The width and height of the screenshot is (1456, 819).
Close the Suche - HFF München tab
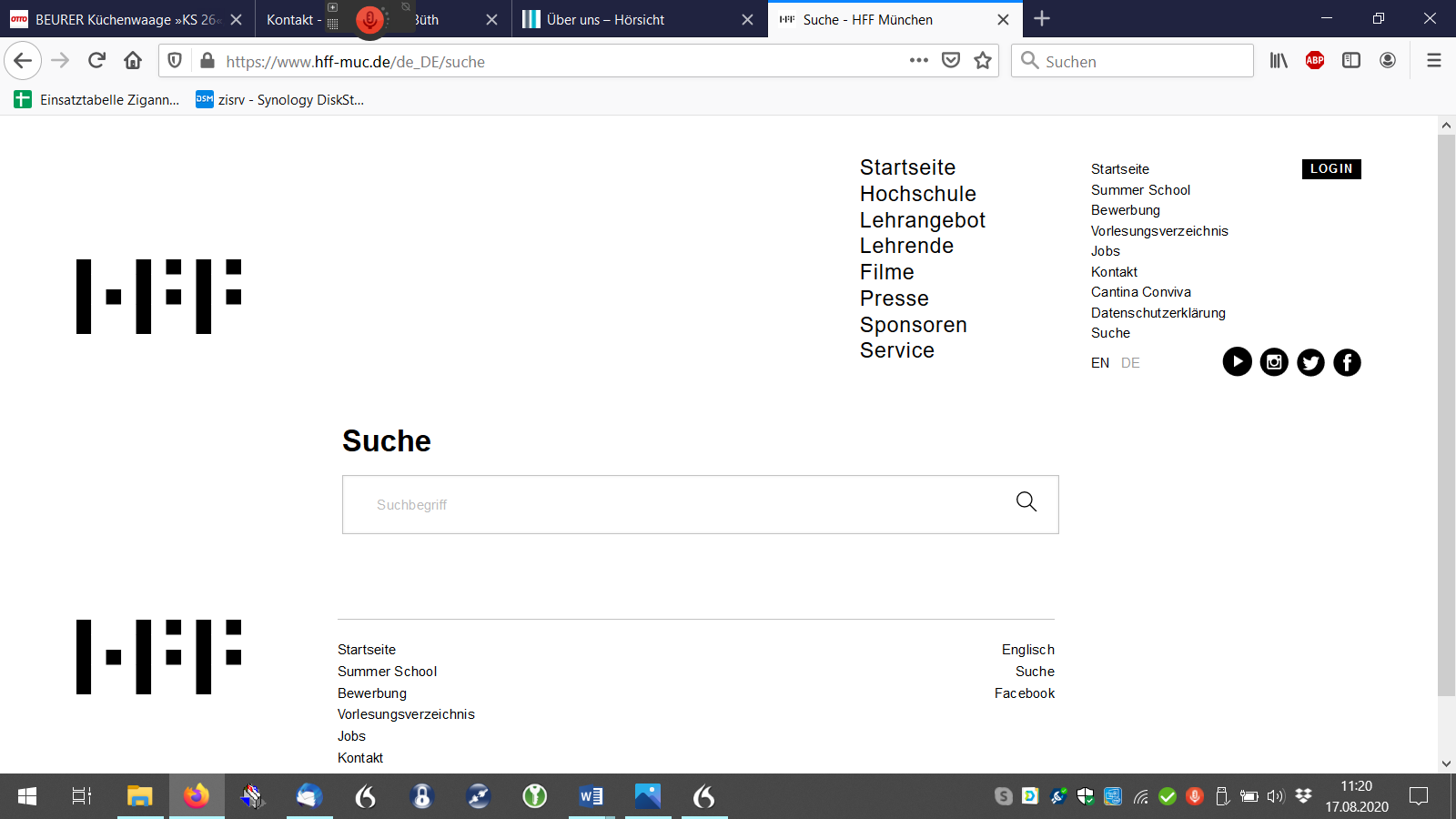pyautogui.click(x=1003, y=19)
